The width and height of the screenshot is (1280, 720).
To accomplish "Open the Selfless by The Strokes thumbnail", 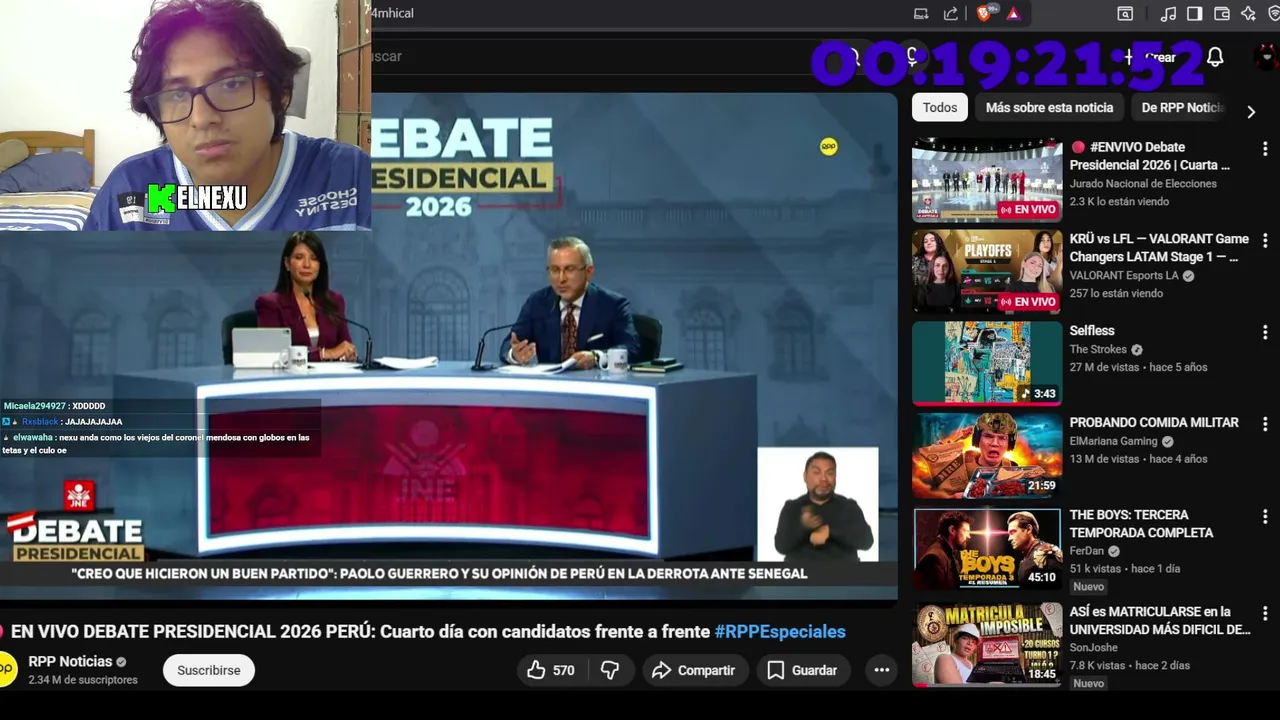I will 987,363.
